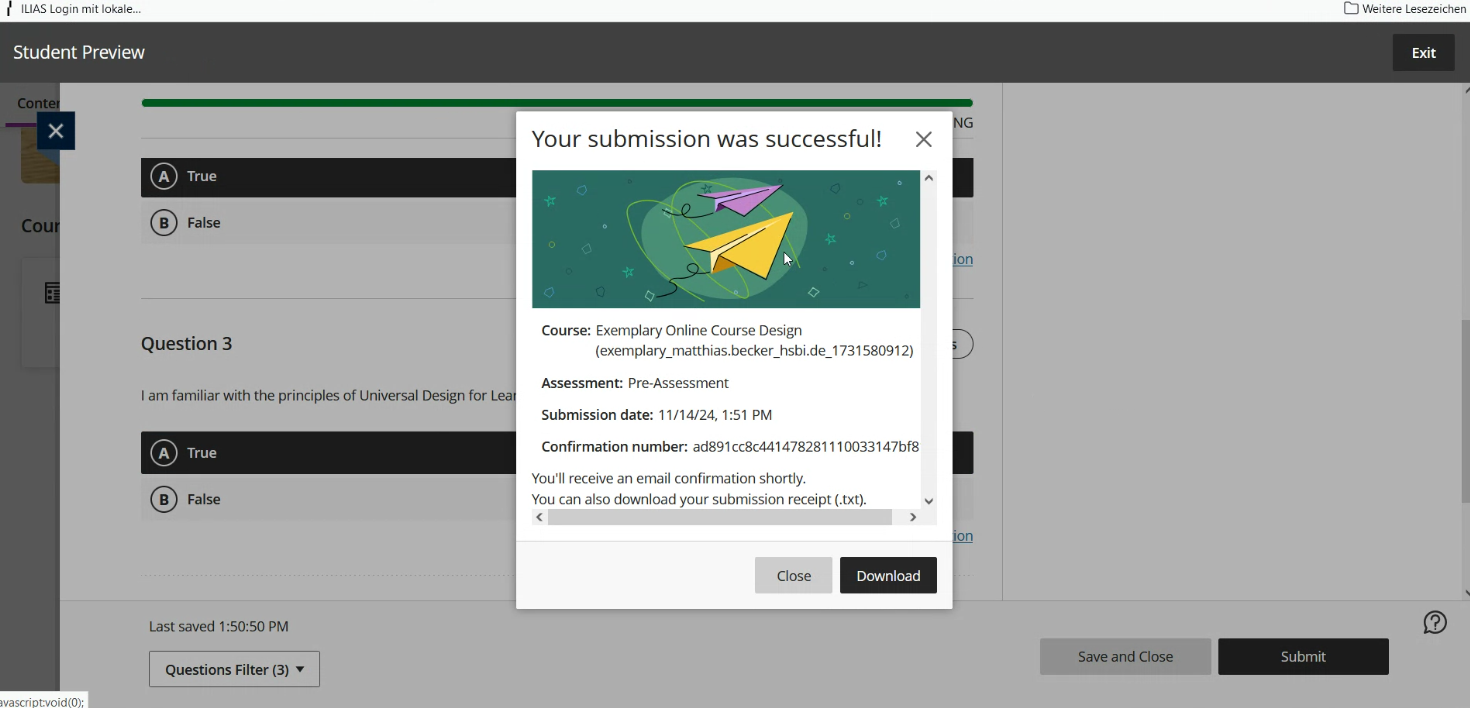The image size is (1470, 708).
Task: Click the Assessment Pre-Assessment text
Action: tap(635, 383)
